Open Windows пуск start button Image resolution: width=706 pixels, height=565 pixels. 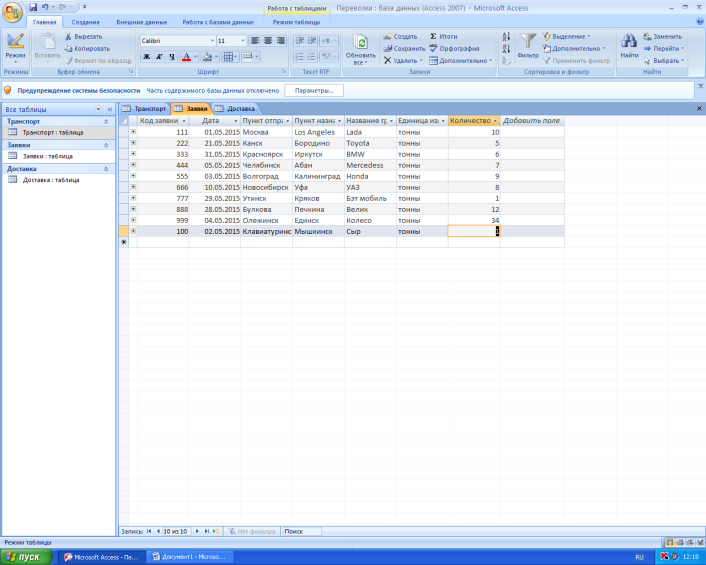[x=26, y=557]
